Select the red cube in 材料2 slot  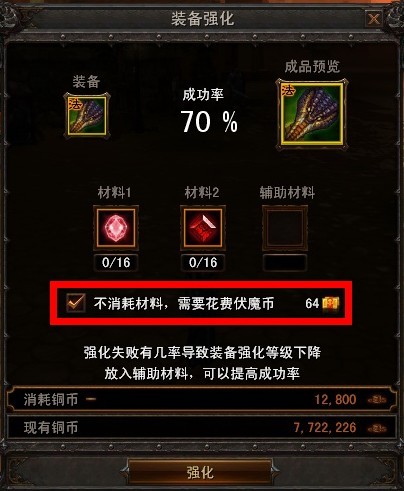203,228
